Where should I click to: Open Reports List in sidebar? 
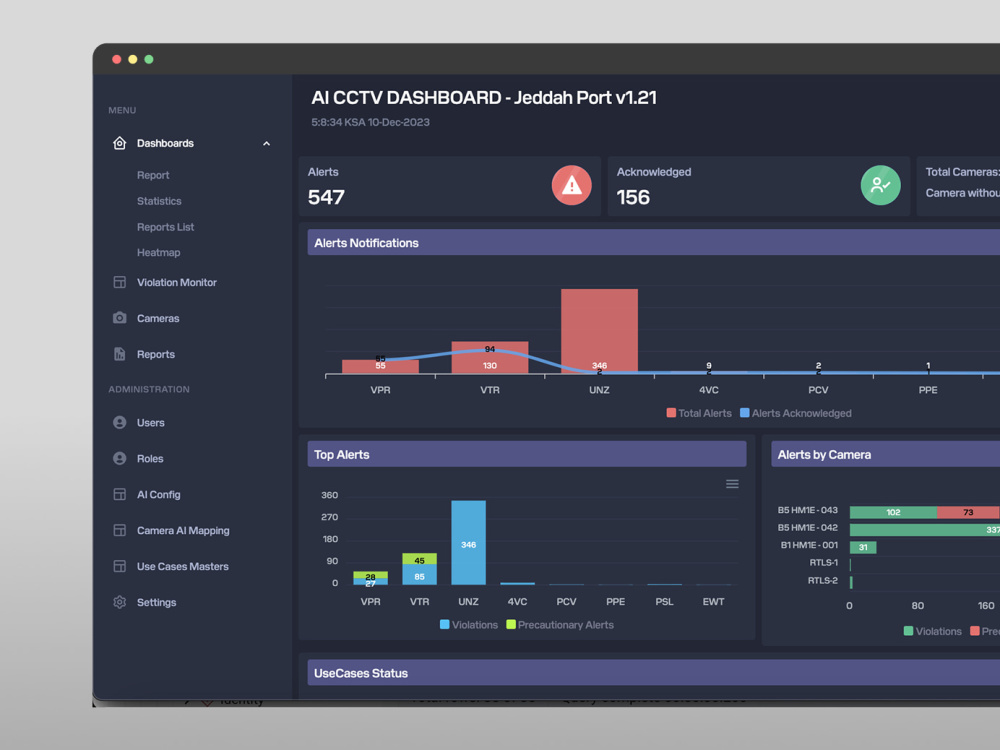point(165,227)
